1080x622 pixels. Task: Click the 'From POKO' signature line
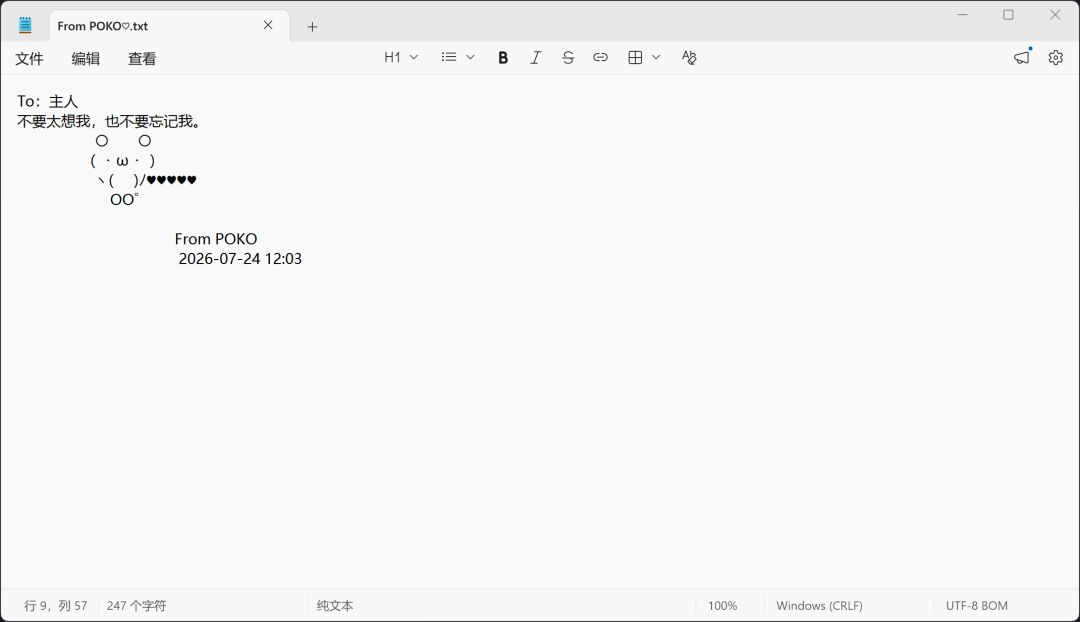click(216, 239)
